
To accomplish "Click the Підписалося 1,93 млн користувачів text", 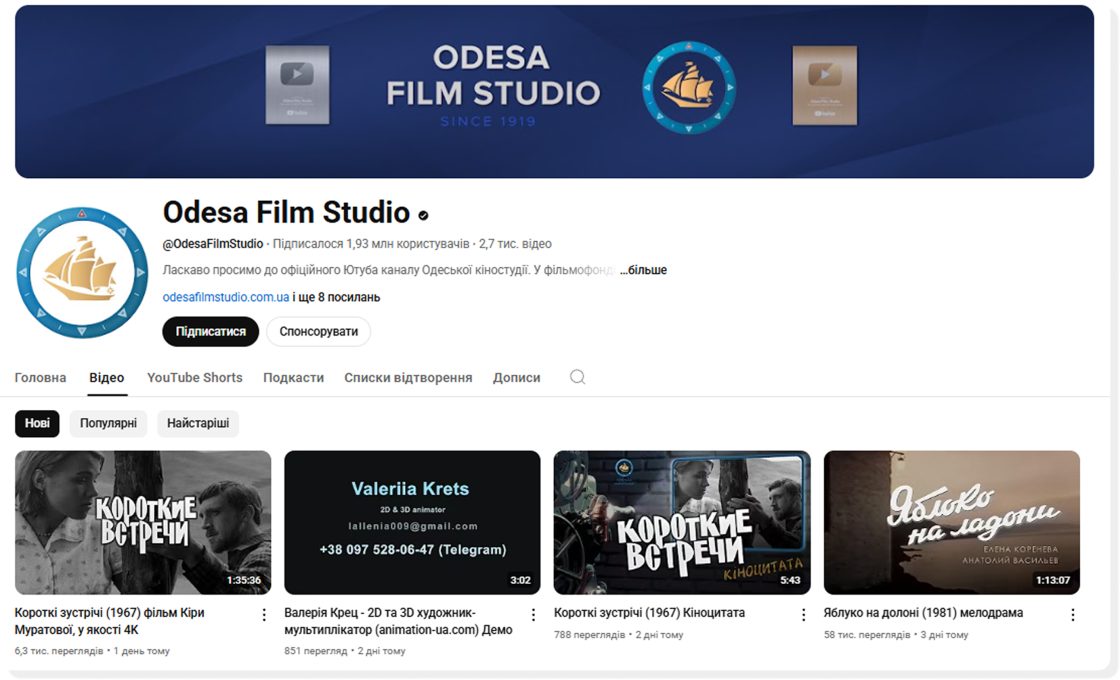I will point(371,244).
